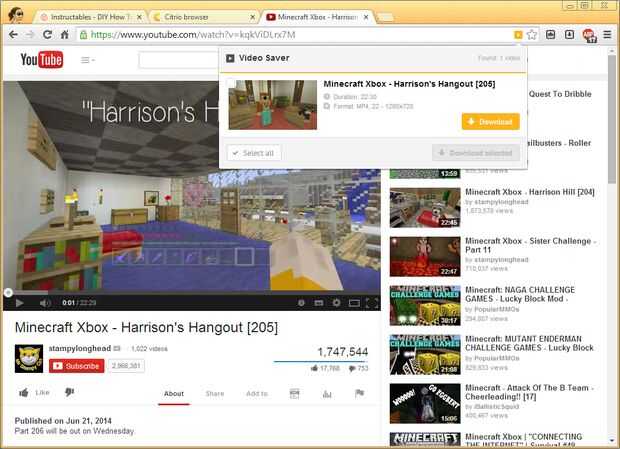Click the Quest To Dribble video title

(560, 94)
